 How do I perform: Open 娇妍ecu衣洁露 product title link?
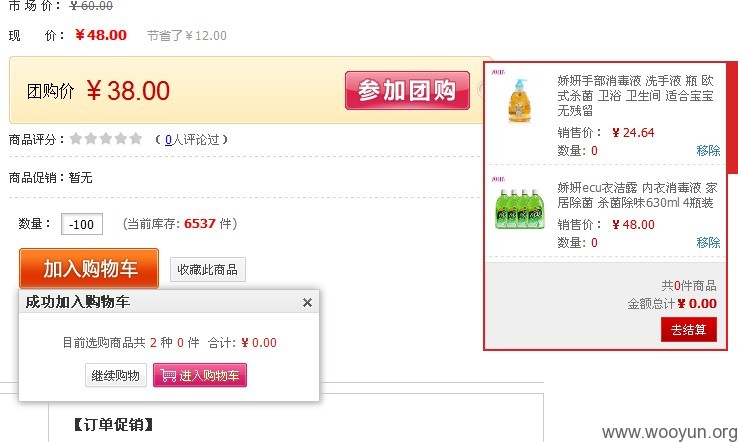coord(637,195)
